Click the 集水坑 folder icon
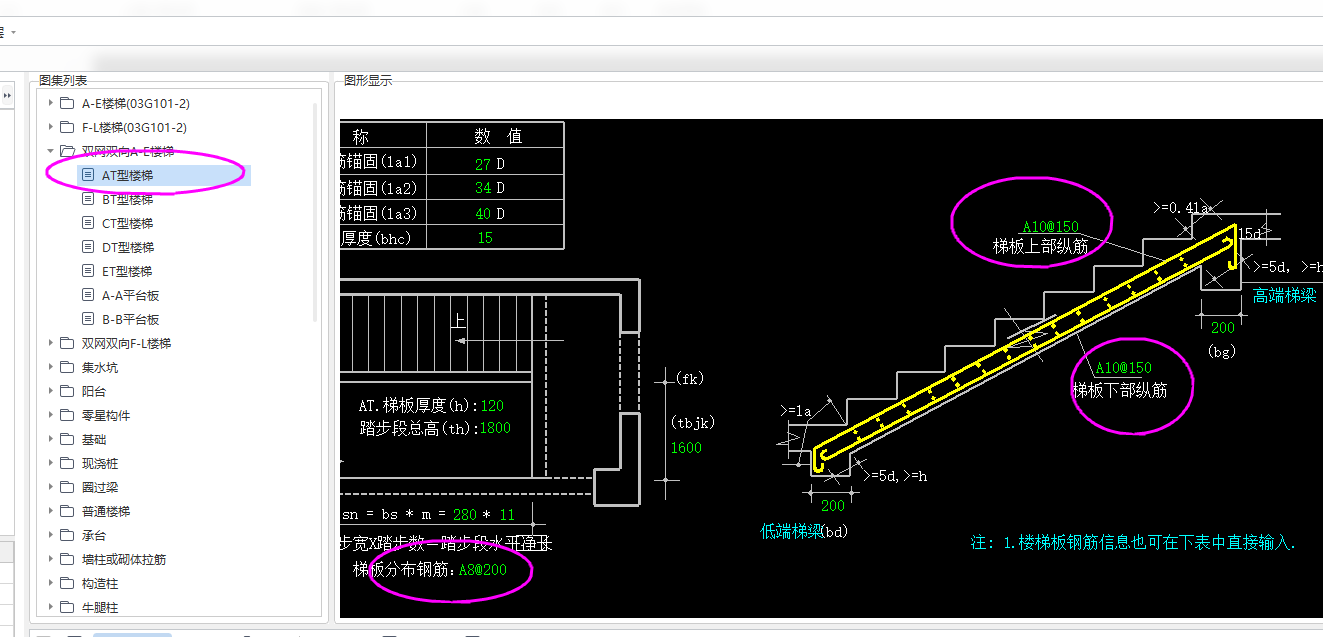 click(67, 367)
